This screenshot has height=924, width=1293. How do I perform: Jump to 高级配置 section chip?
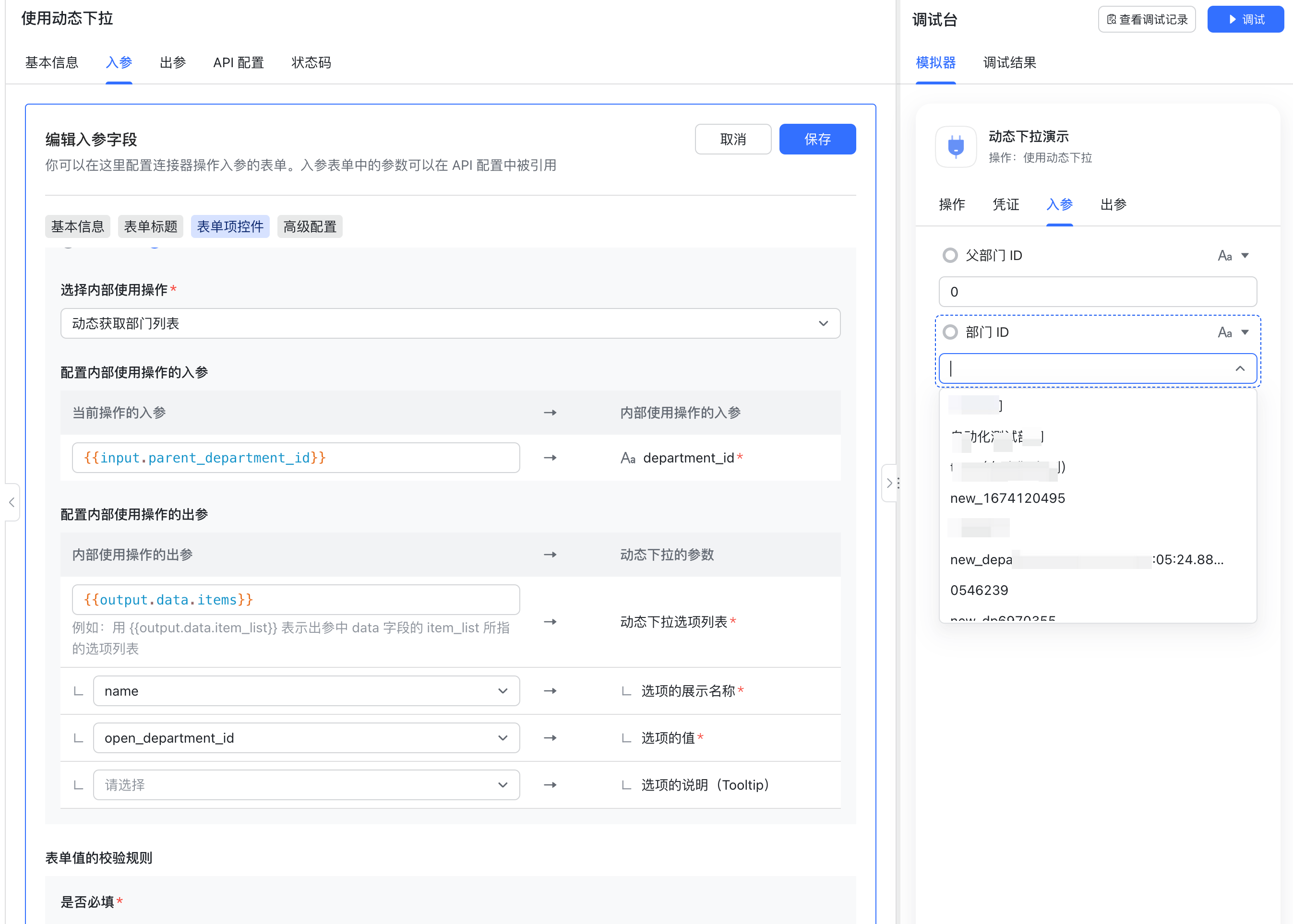coord(310,227)
